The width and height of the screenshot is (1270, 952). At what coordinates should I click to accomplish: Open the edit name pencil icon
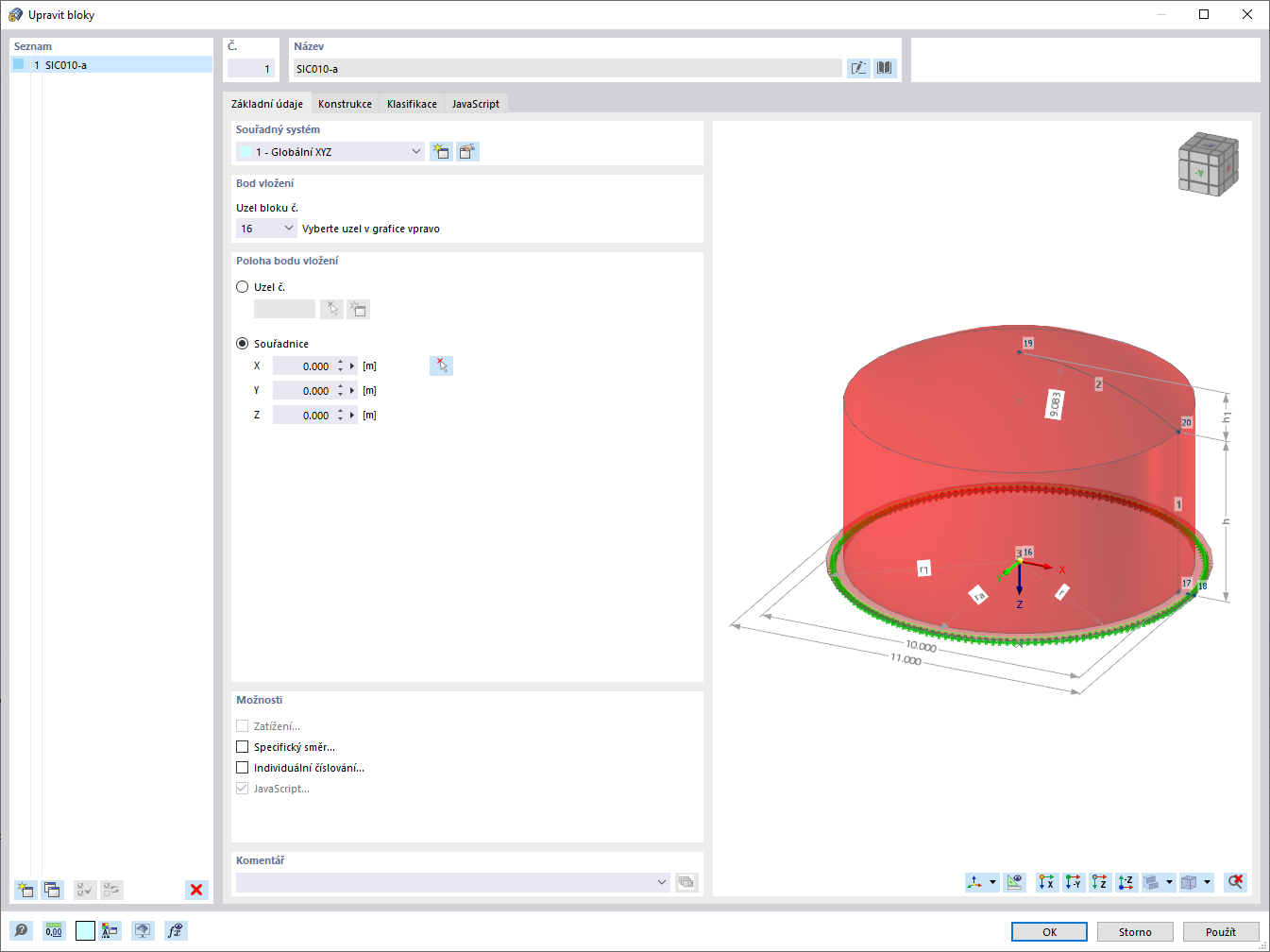click(858, 67)
